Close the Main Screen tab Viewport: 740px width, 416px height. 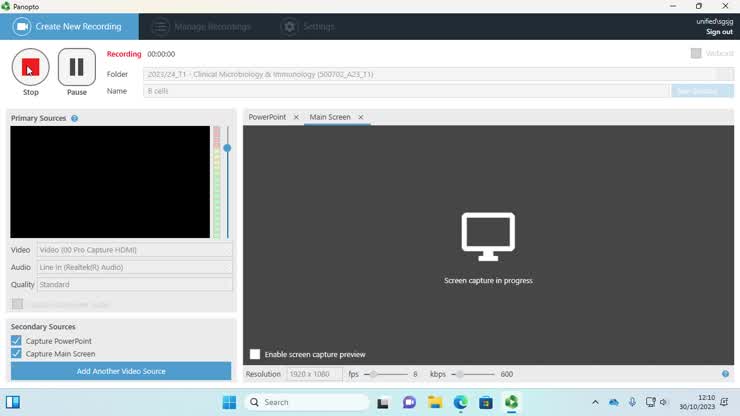coord(361,117)
